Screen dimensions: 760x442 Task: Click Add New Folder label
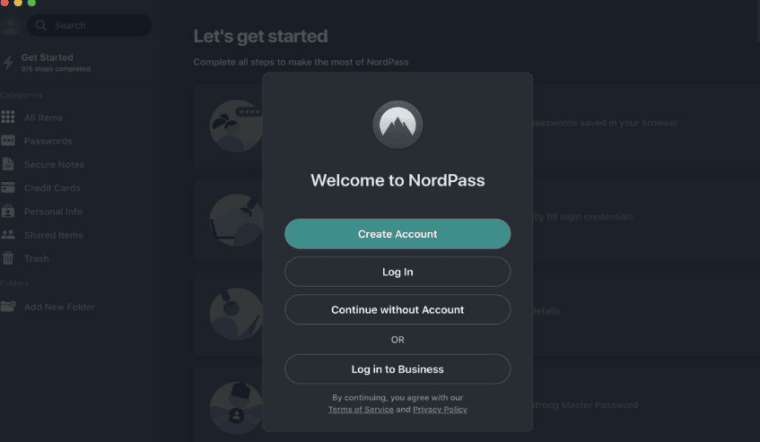(x=59, y=307)
